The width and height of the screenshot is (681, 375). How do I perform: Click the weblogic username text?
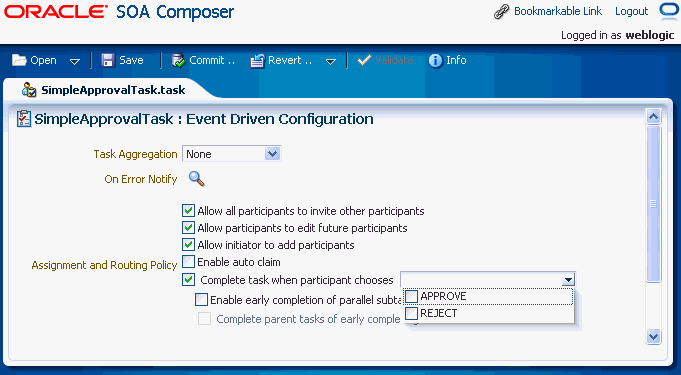point(650,35)
